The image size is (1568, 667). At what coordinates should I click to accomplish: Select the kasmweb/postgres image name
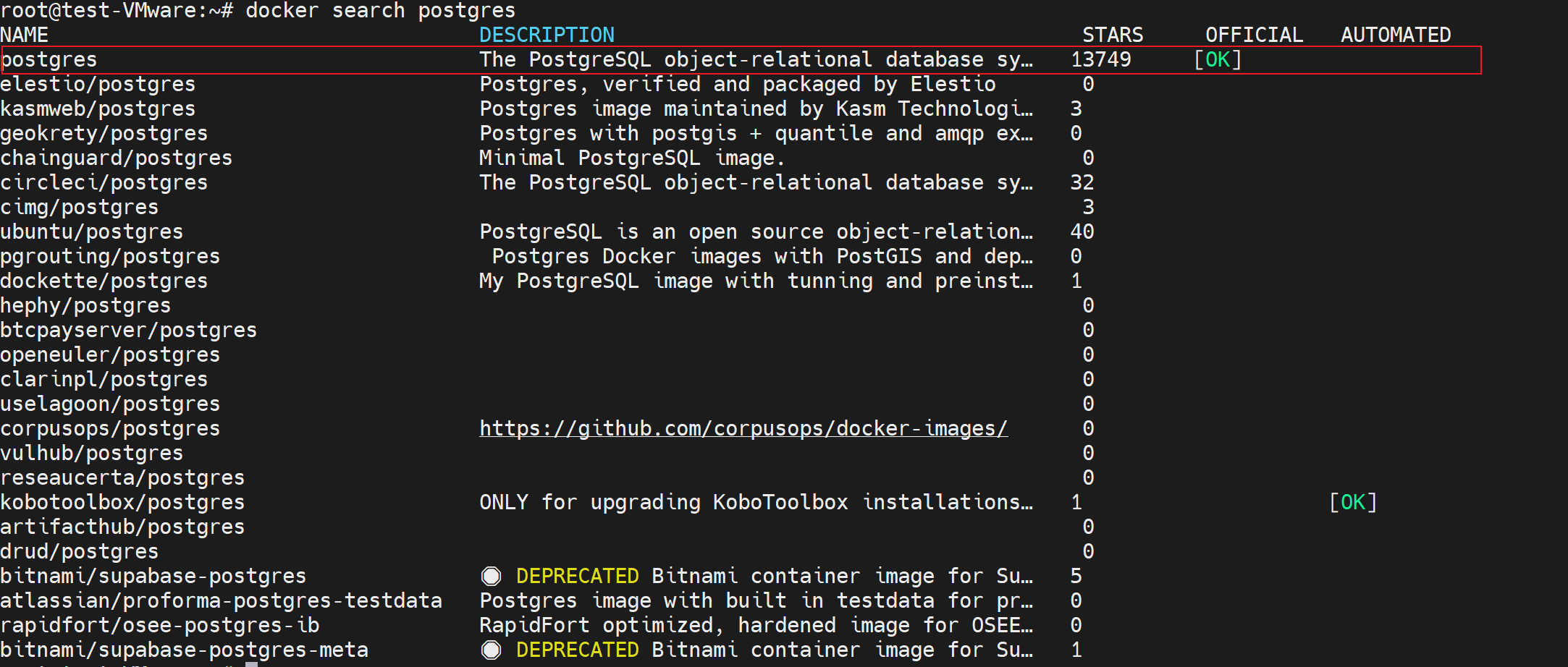coord(98,109)
